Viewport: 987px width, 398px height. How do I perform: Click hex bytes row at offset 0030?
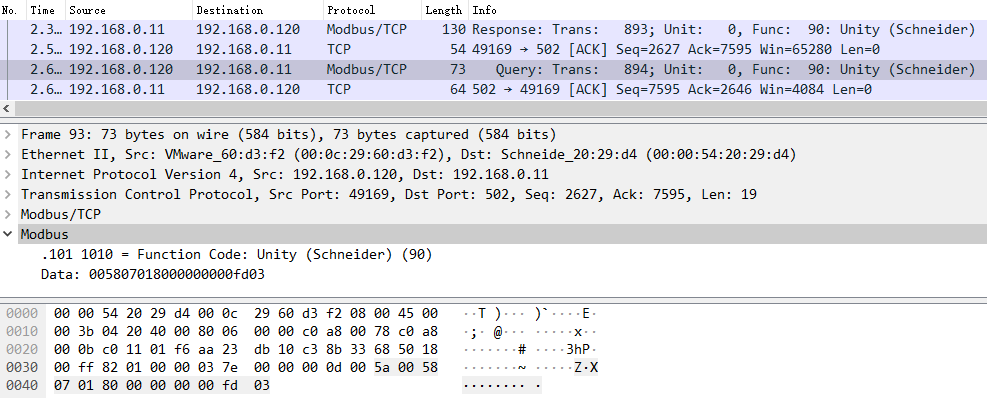click(245, 367)
